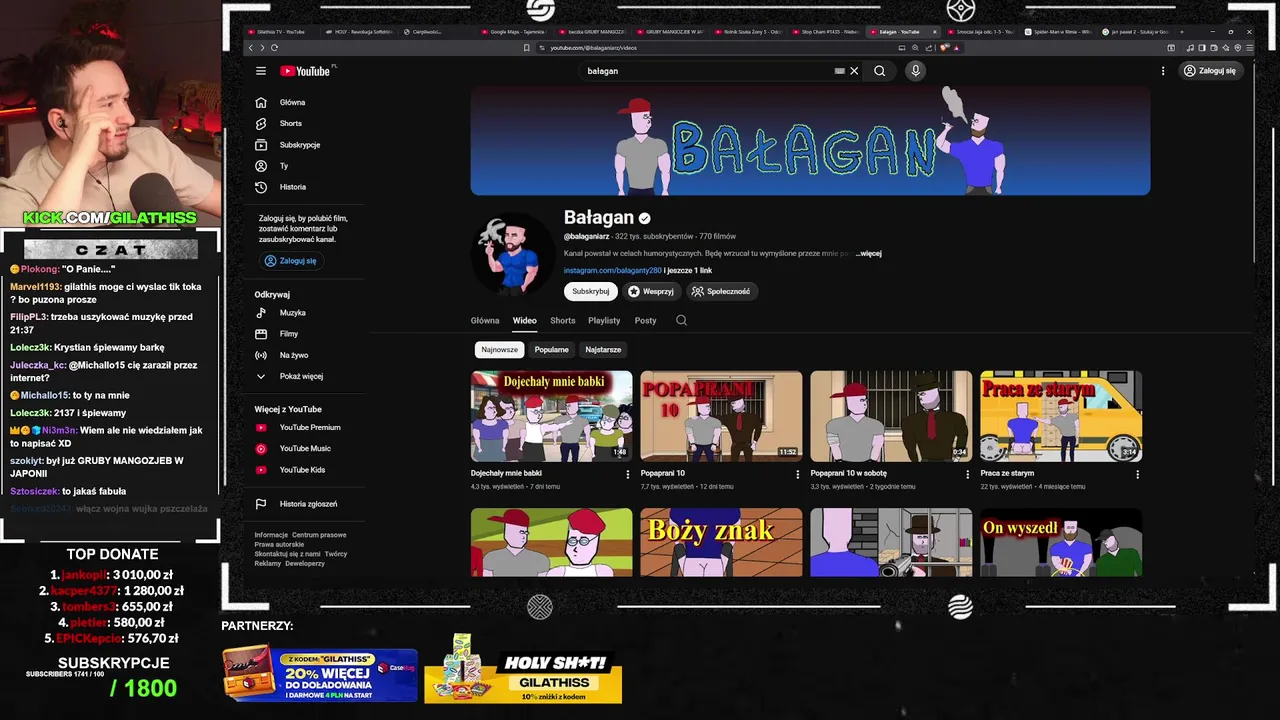Submit search with the magnifier button
The height and width of the screenshot is (720, 1280).
point(880,71)
